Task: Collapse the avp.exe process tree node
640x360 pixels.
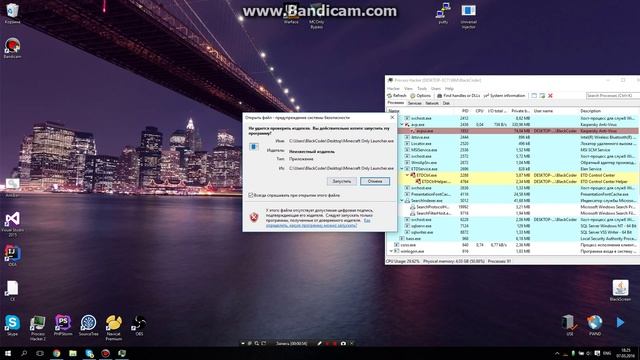Action: [402, 124]
